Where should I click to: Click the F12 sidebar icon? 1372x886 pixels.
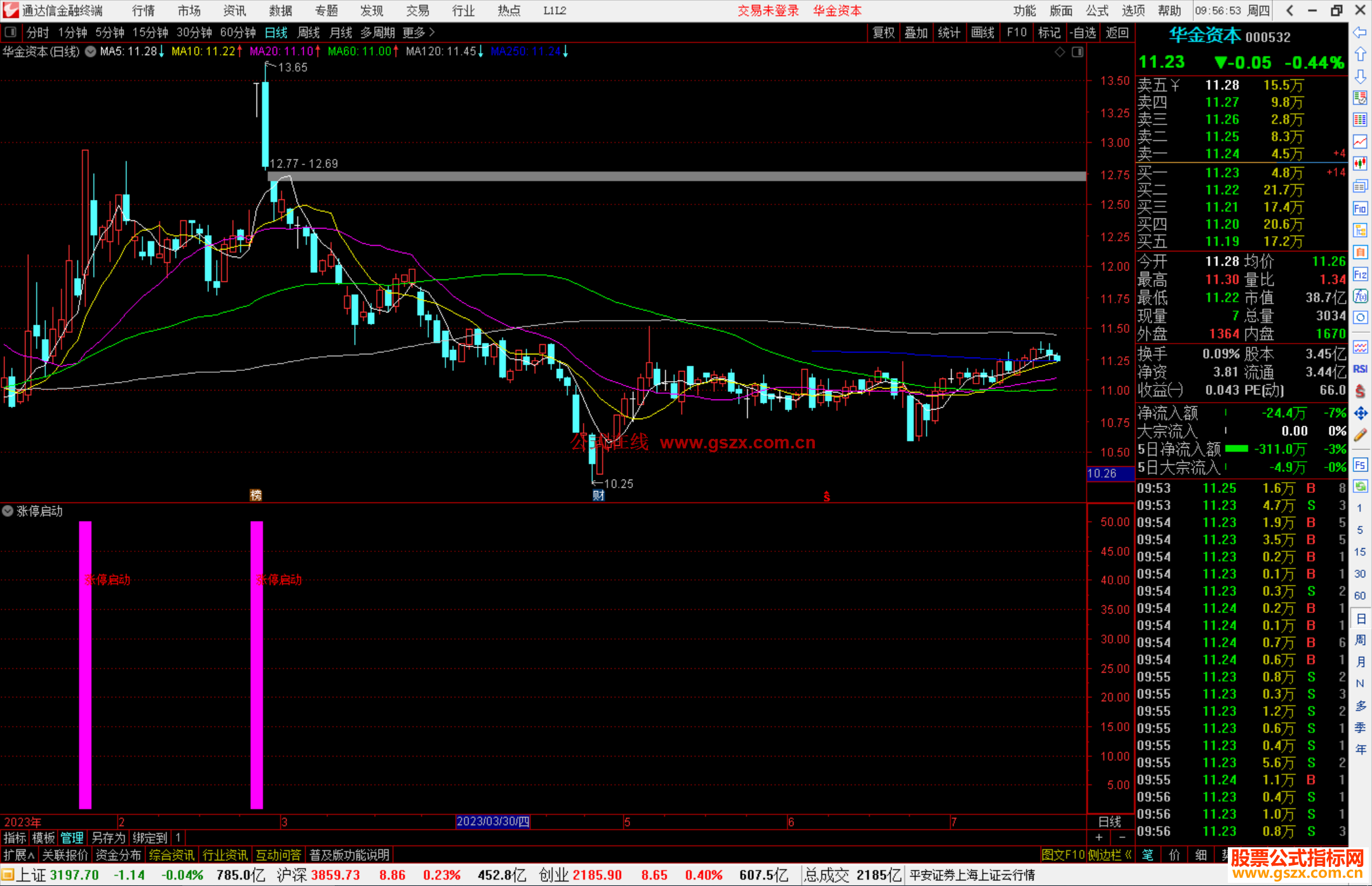point(1360,274)
